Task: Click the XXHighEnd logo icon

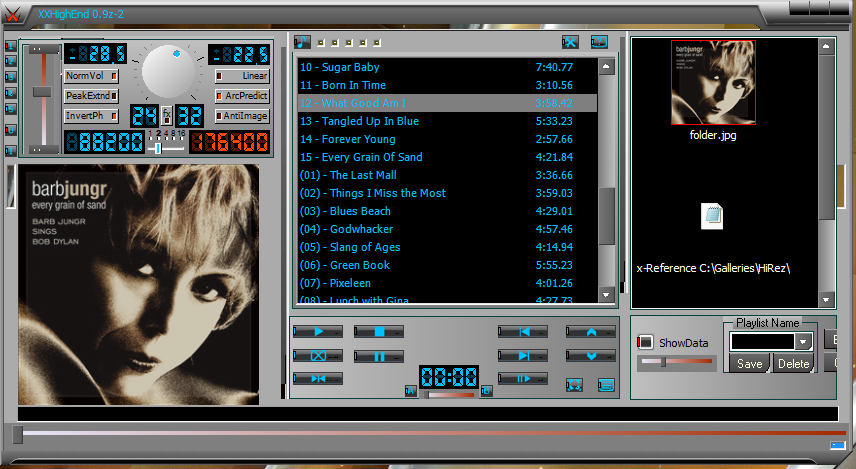Action: (x=12, y=15)
